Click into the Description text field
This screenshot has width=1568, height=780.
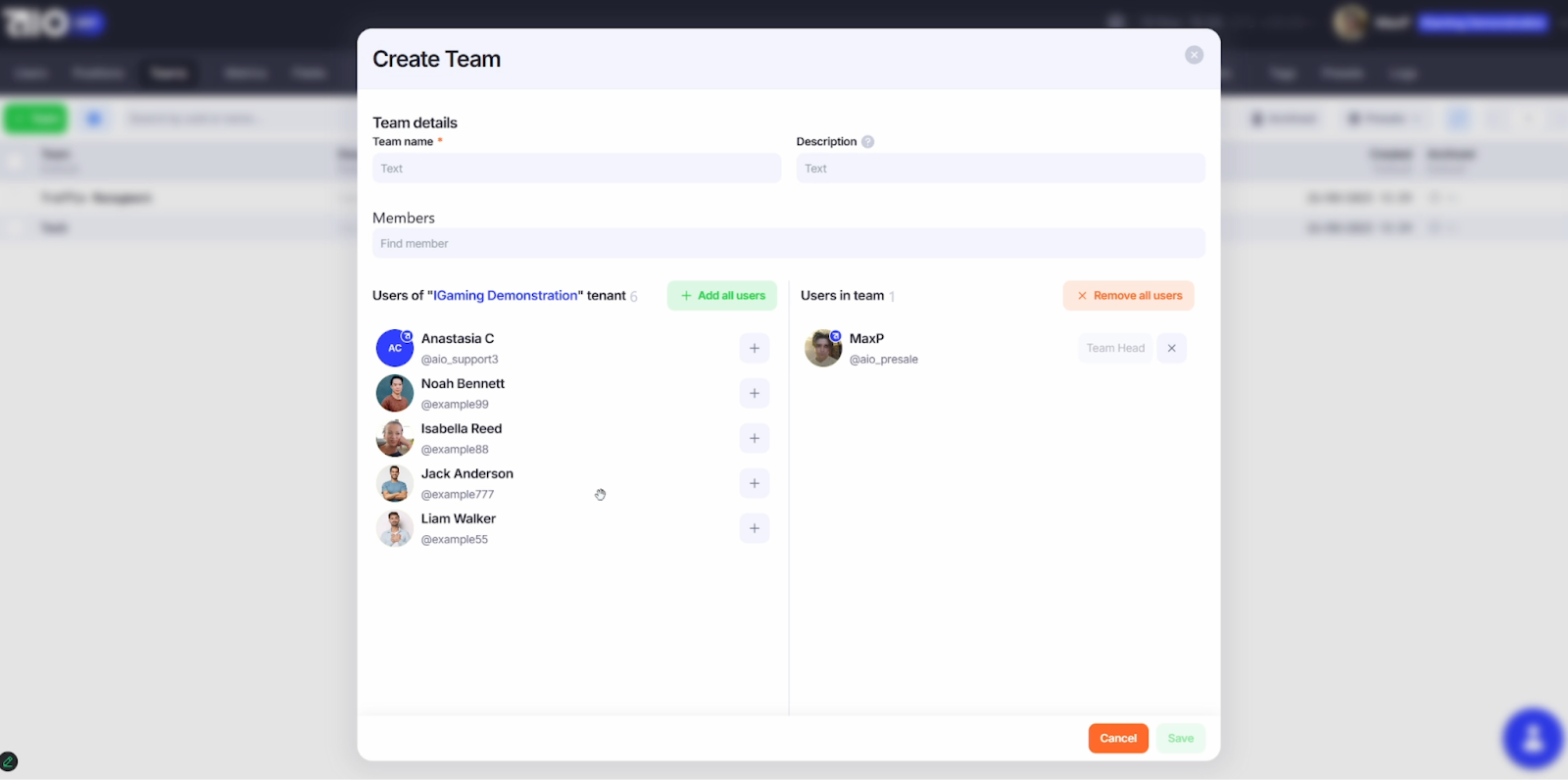pos(1000,169)
